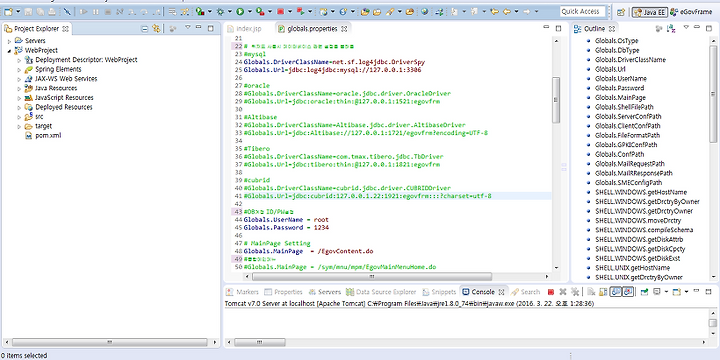The image size is (720, 360).
Task: Open the Outline View Menu triangle
Action: point(686,28)
